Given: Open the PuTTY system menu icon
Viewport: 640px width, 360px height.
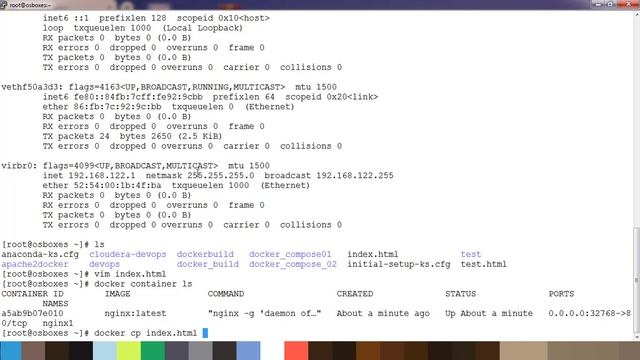Looking at the screenshot, I should (x=4, y=5).
